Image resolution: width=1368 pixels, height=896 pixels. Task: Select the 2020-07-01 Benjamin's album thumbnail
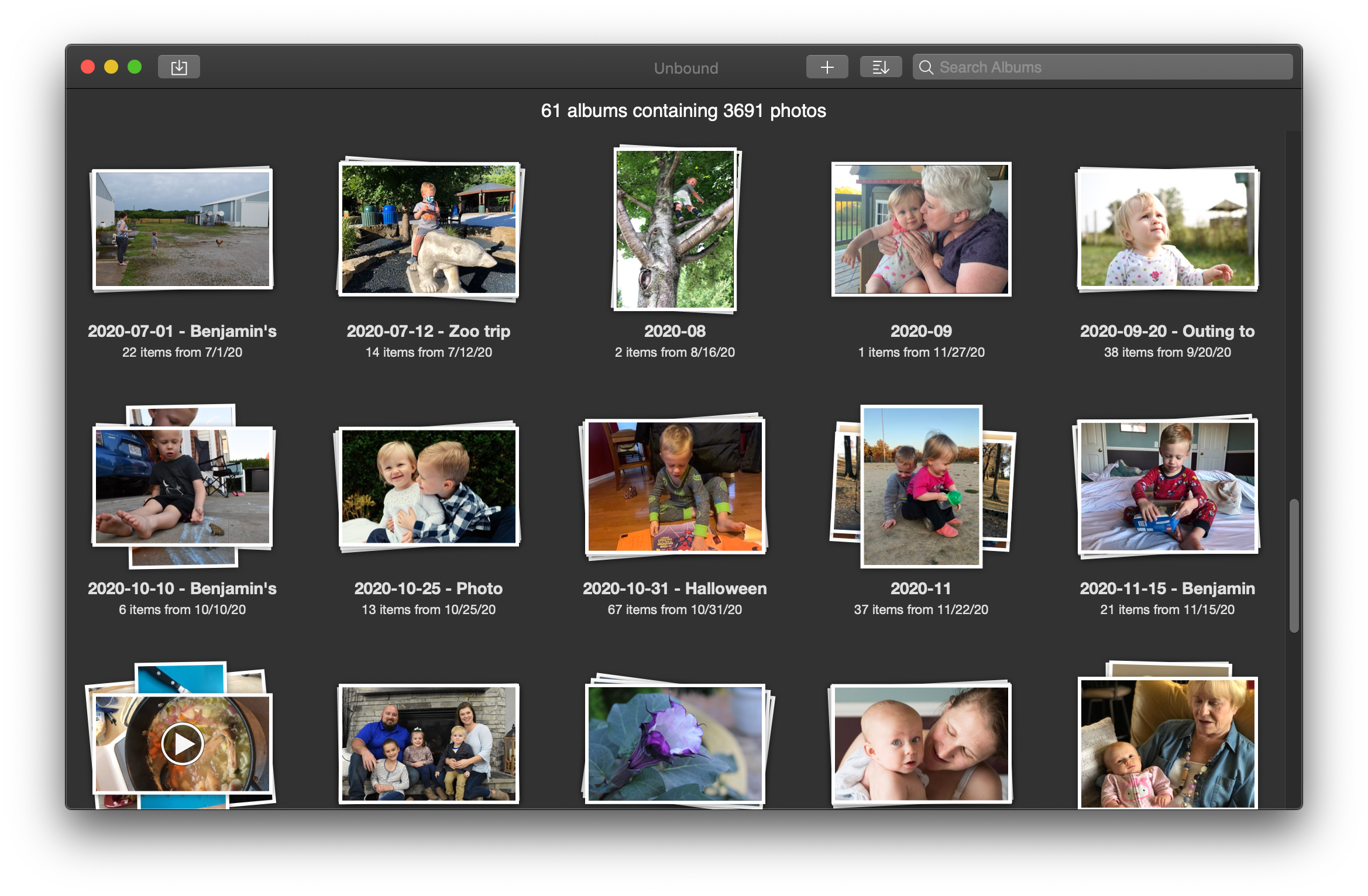[183, 229]
